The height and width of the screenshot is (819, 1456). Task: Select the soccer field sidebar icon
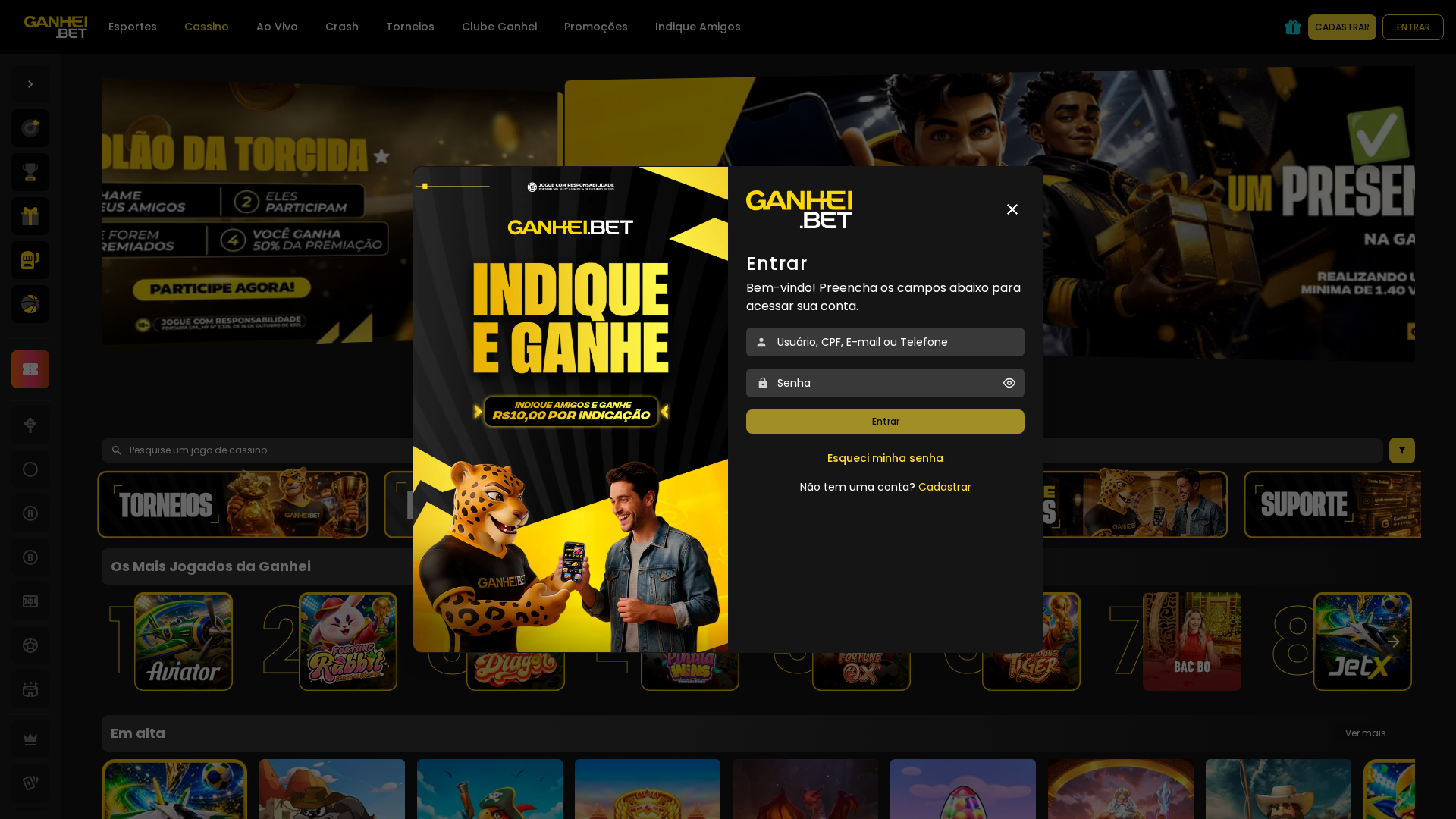coord(30,601)
